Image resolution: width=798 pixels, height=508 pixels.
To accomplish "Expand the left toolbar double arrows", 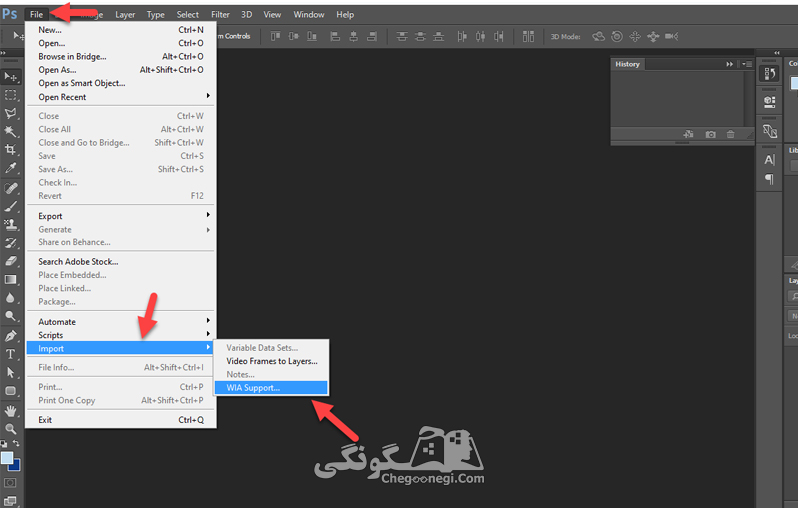I will click(3, 53).
